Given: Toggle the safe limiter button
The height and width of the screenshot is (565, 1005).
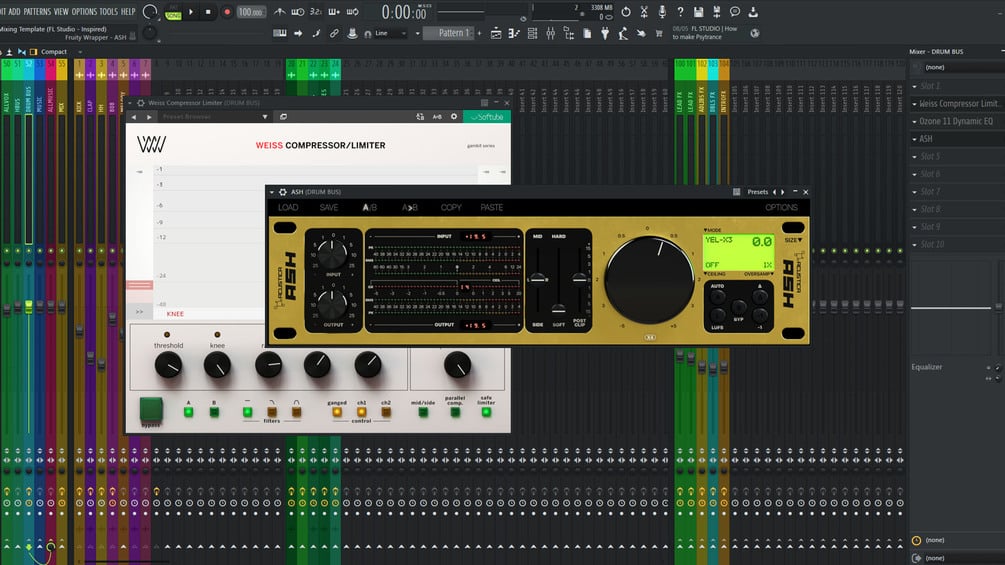Looking at the screenshot, I should coord(486,412).
